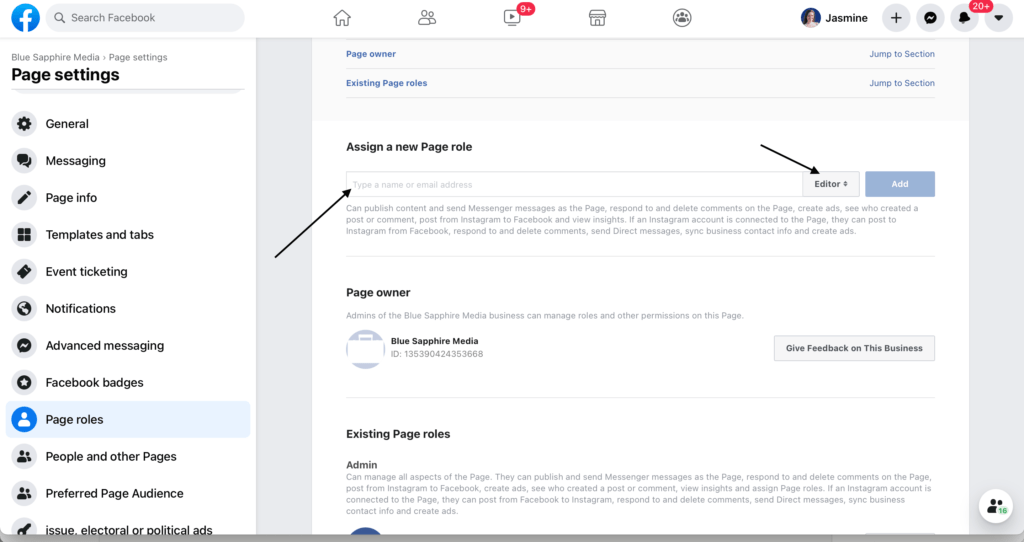
Task: Open the account menu down arrow
Action: coord(999,18)
